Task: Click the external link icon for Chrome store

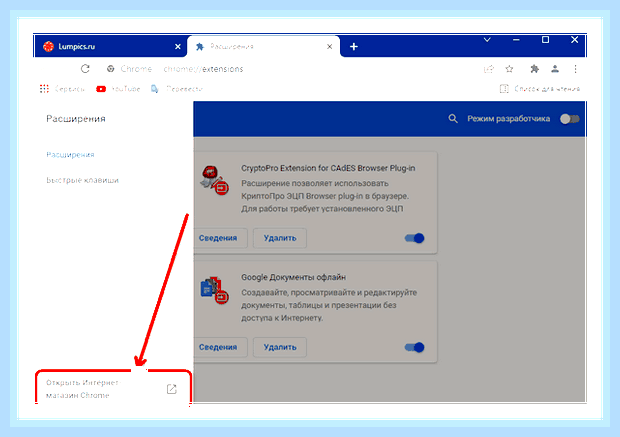Action: coord(172,389)
